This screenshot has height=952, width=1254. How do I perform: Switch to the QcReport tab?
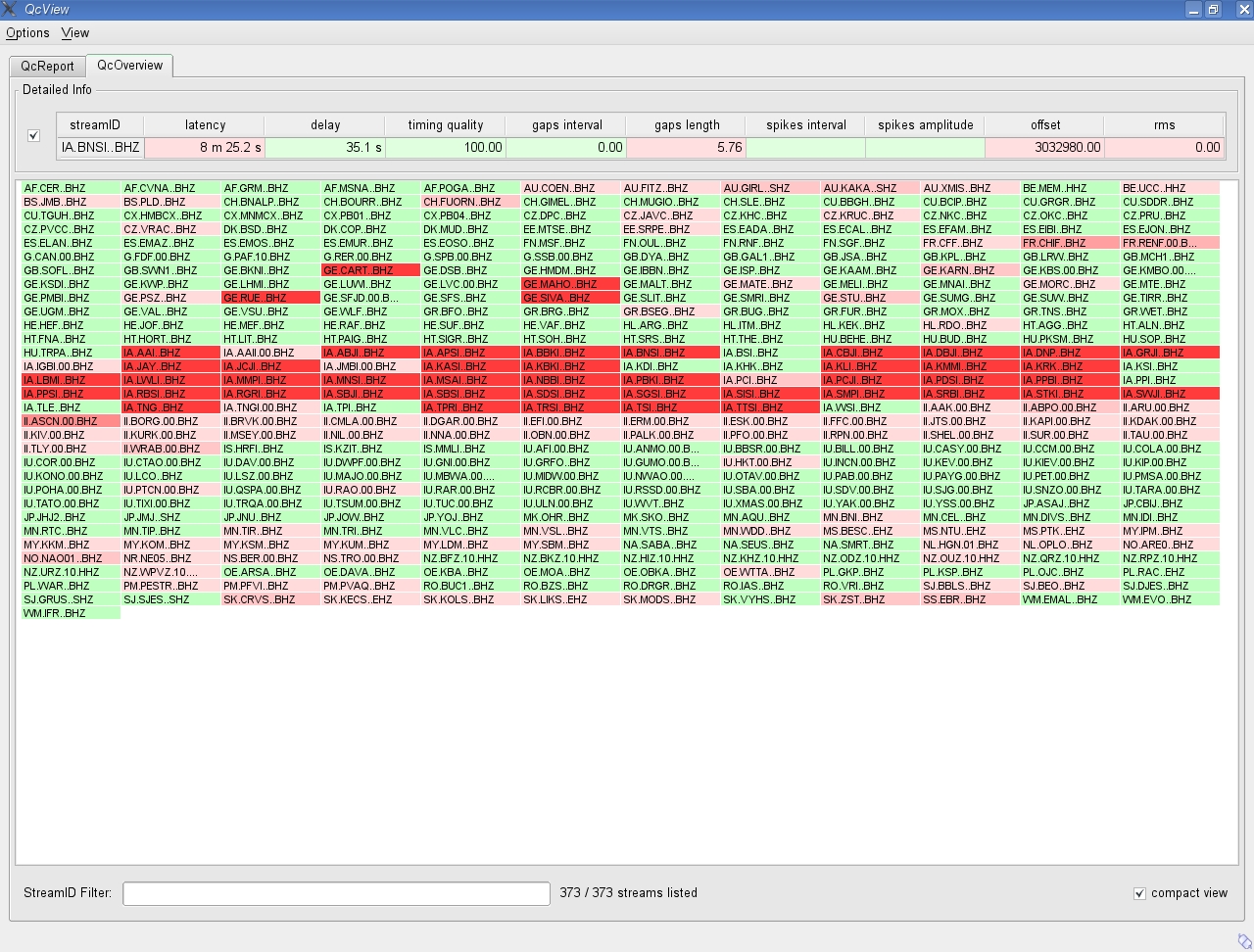coord(47,66)
